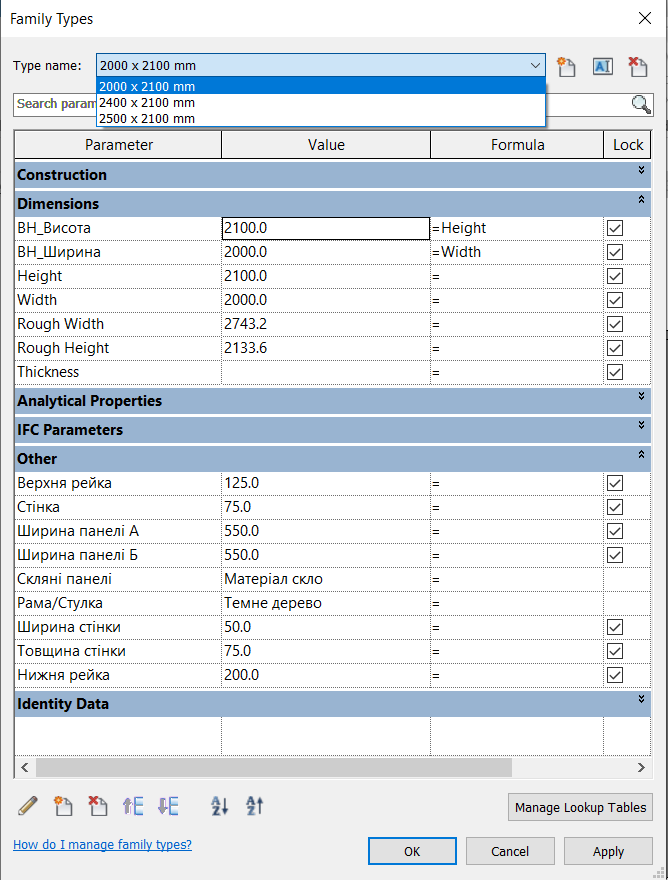Click the Manage Lookup Tables button
668x880 pixels.
click(x=580, y=807)
